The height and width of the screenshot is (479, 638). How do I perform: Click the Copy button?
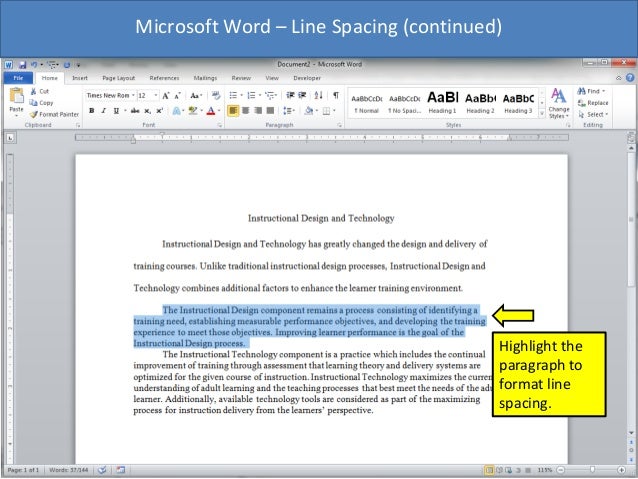pyautogui.click(x=42, y=103)
